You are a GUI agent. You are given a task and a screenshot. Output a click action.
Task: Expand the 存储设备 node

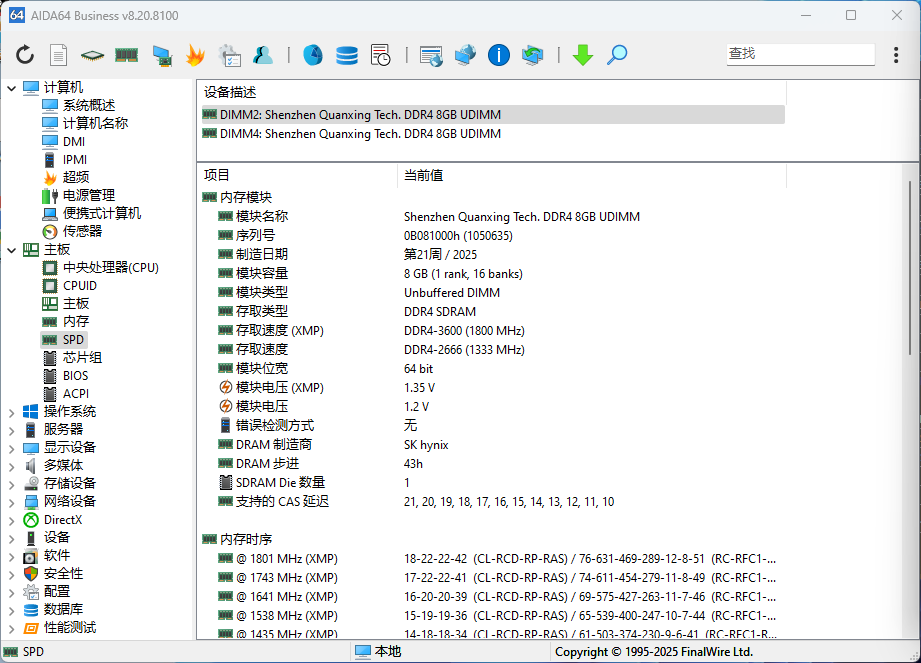(12, 484)
